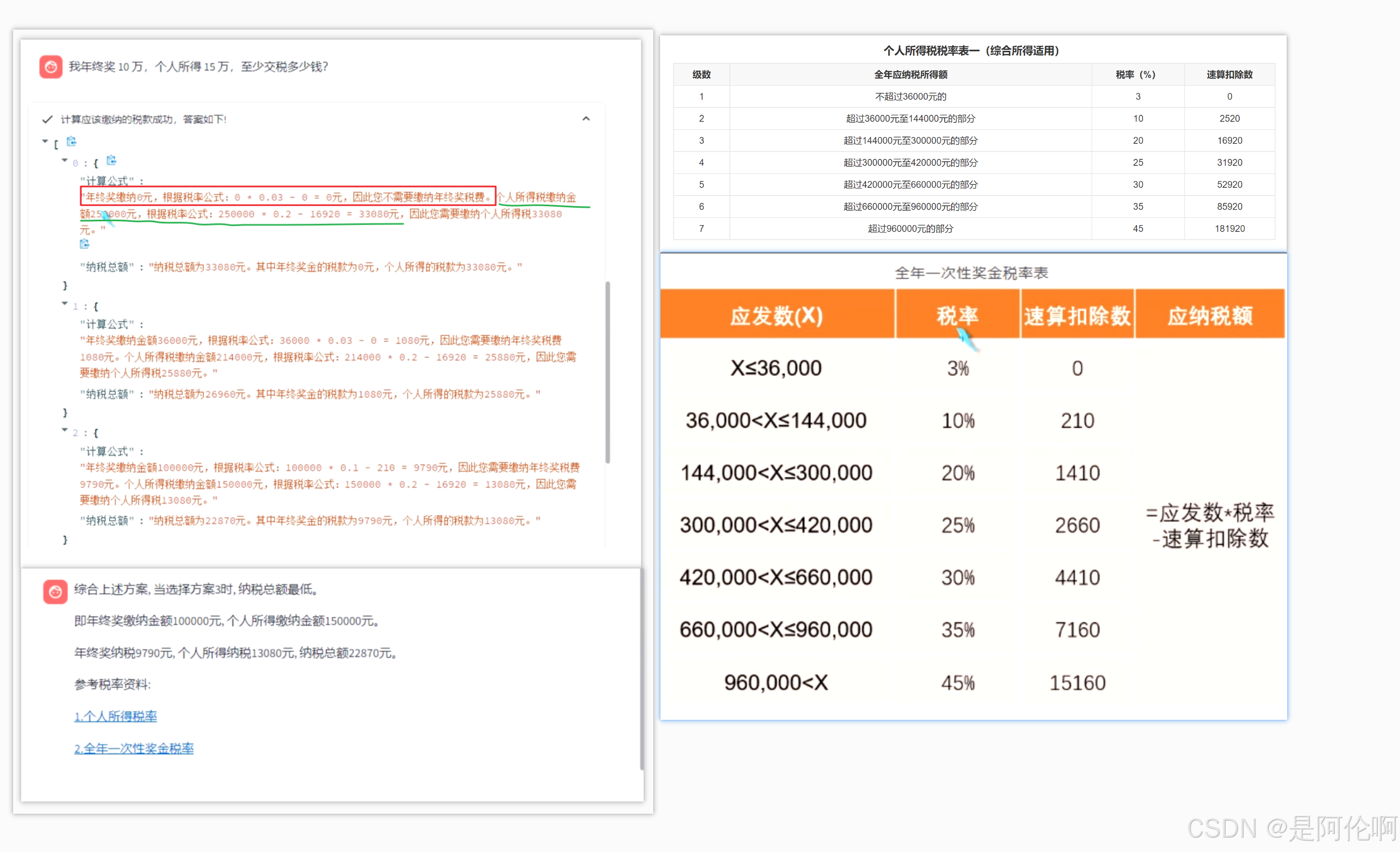Collapse JSON item 2 disclosure triangle
Screen dimensions: 1400x852
(x=65, y=430)
